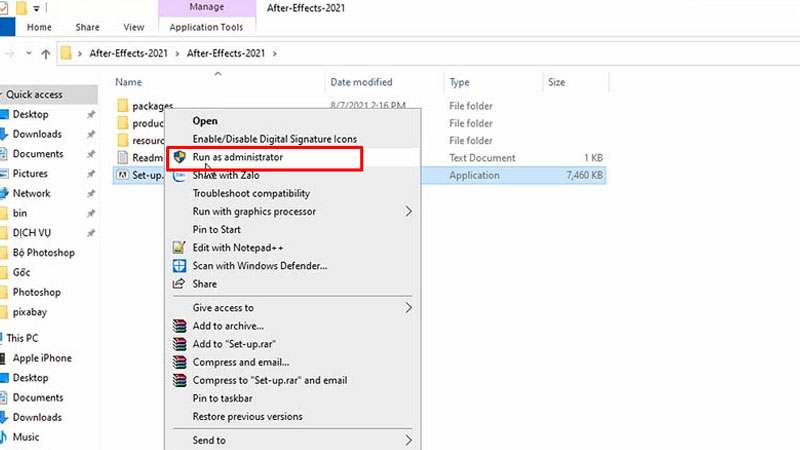Open the Share ribbon tab

tap(88, 27)
